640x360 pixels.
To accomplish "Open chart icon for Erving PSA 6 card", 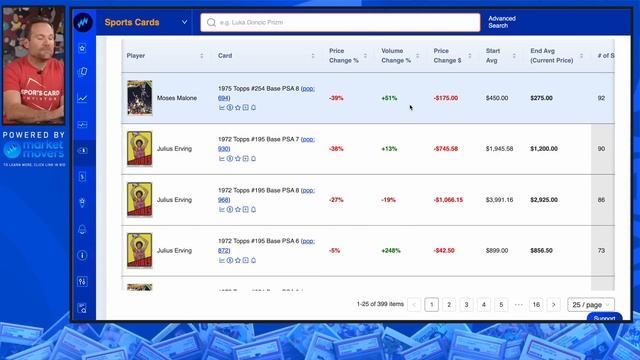I will coord(222,260).
